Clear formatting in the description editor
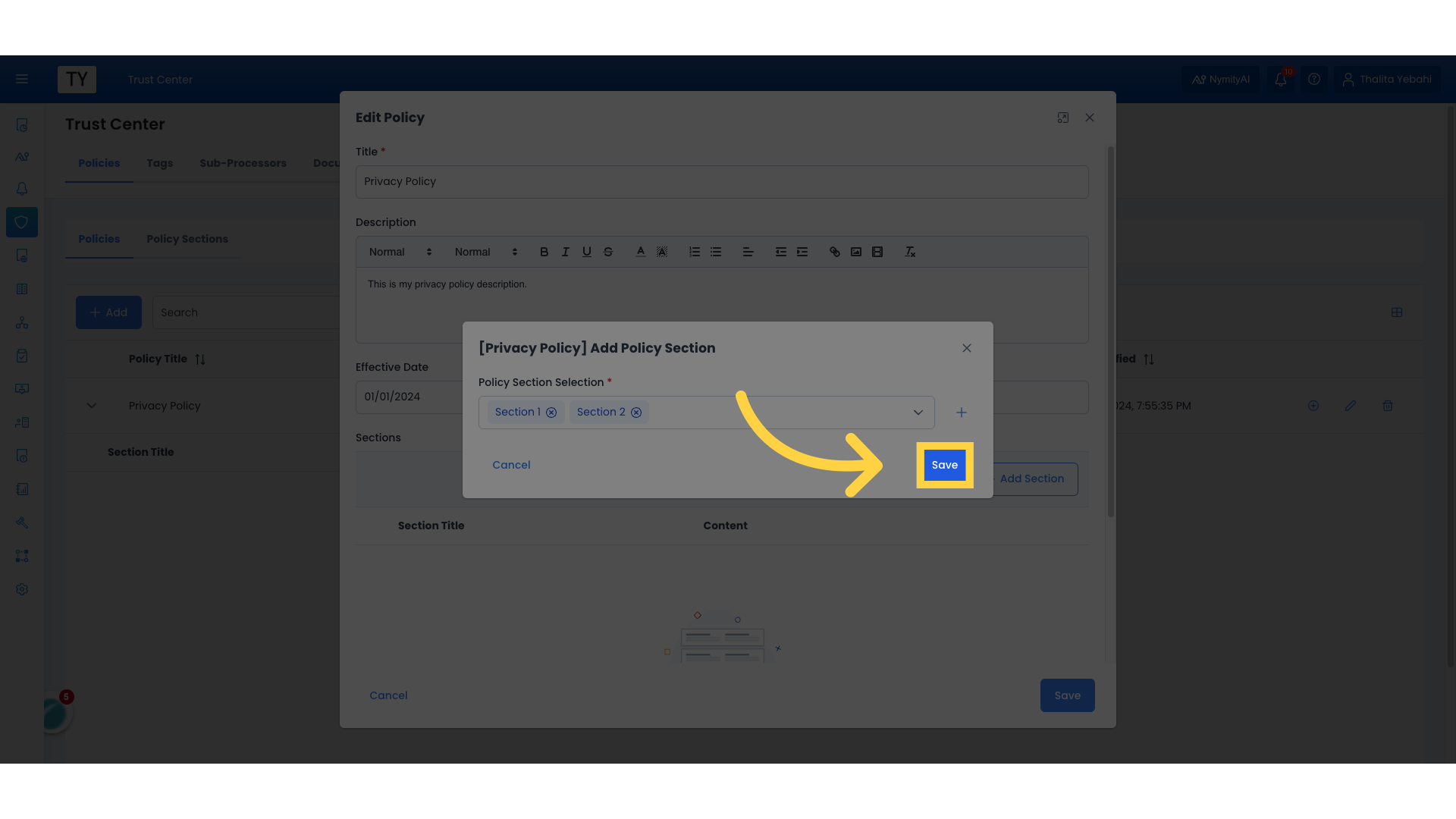 click(x=909, y=252)
